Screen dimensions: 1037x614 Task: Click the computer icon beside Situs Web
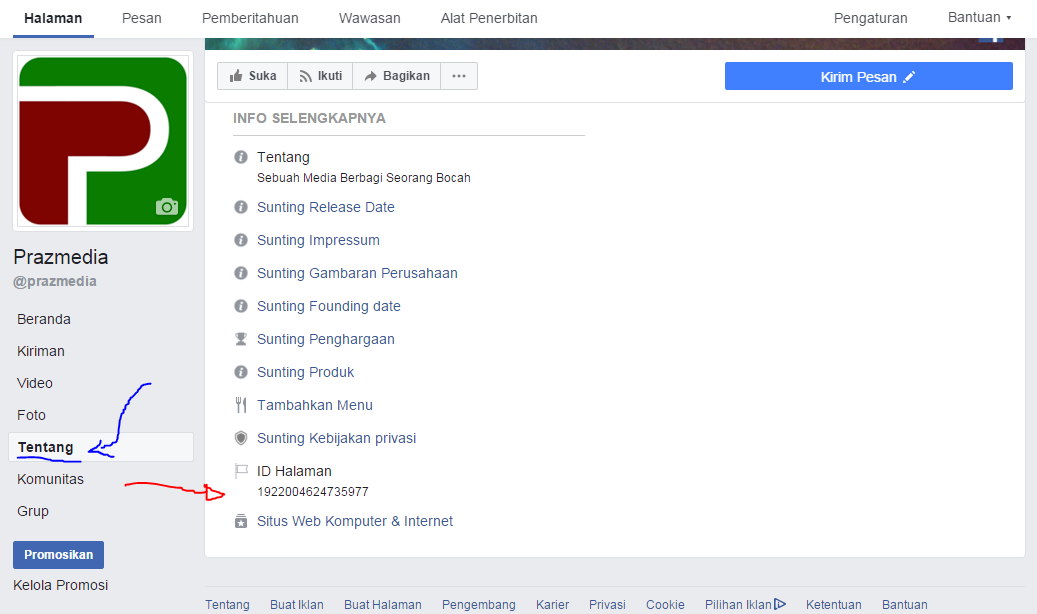pos(240,521)
